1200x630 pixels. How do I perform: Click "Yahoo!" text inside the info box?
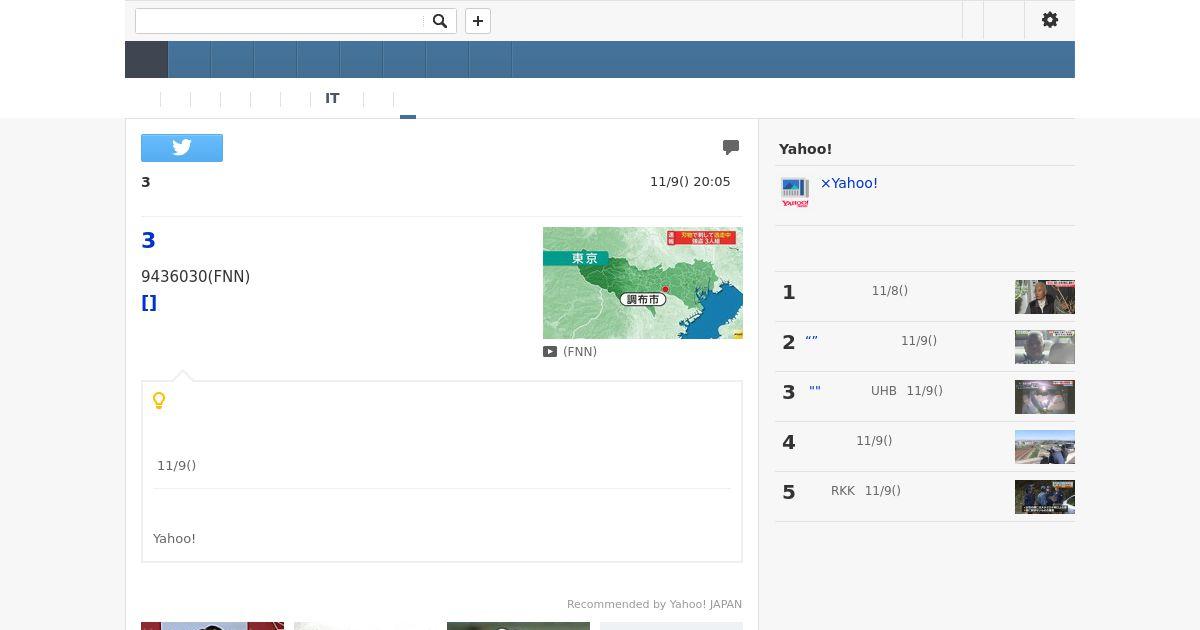[174, 538]
